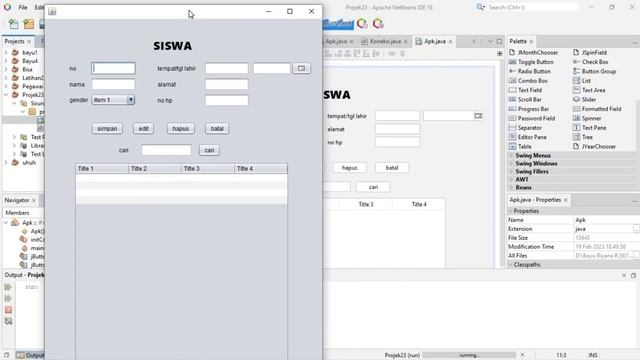
Task: Click edit button in SISWA window
Action: [143, 129]
